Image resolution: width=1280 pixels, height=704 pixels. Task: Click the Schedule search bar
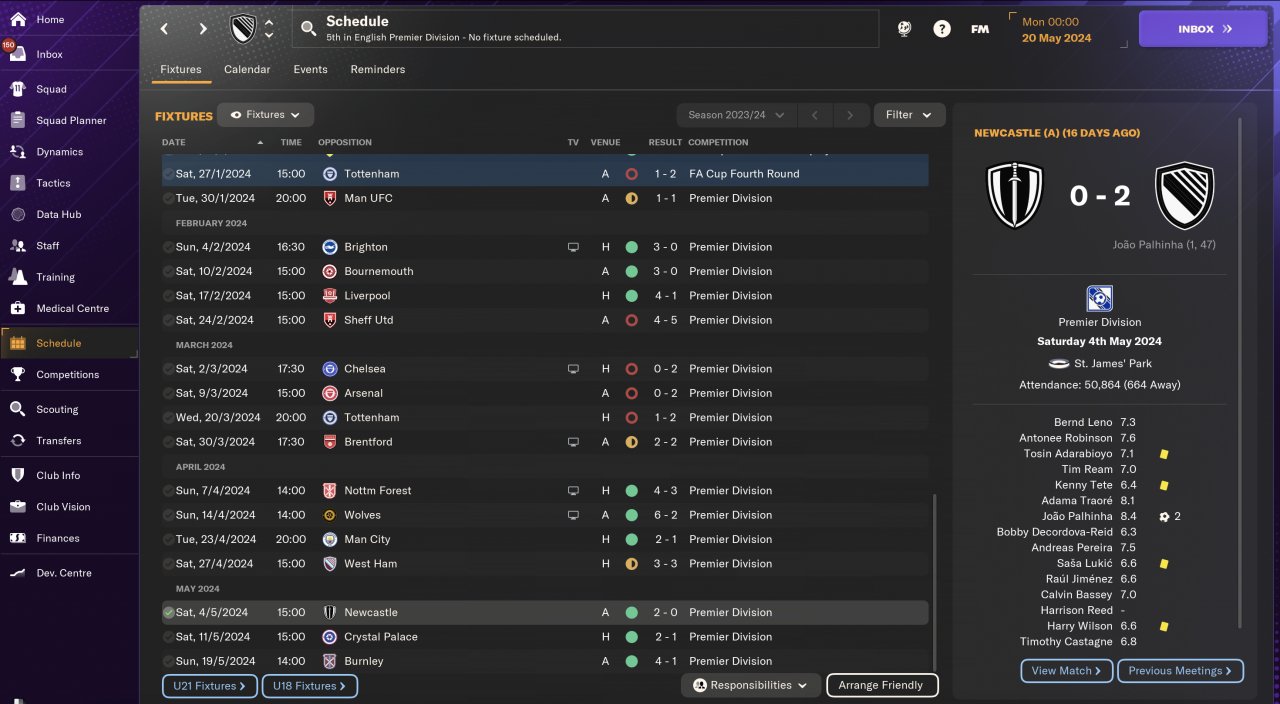pos(586,29)
